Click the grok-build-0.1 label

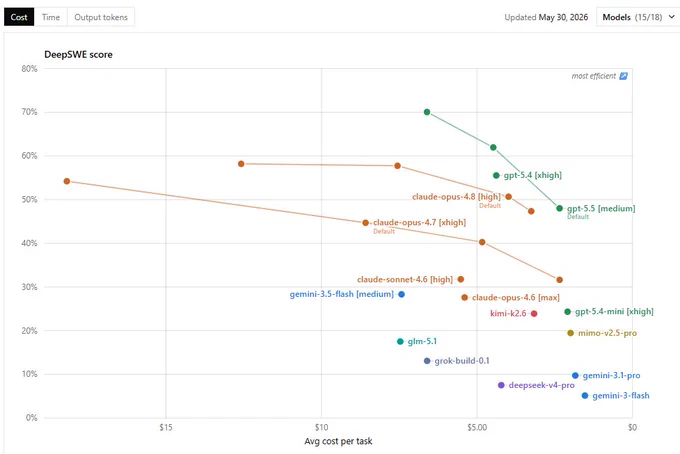(x=462, y=360)
